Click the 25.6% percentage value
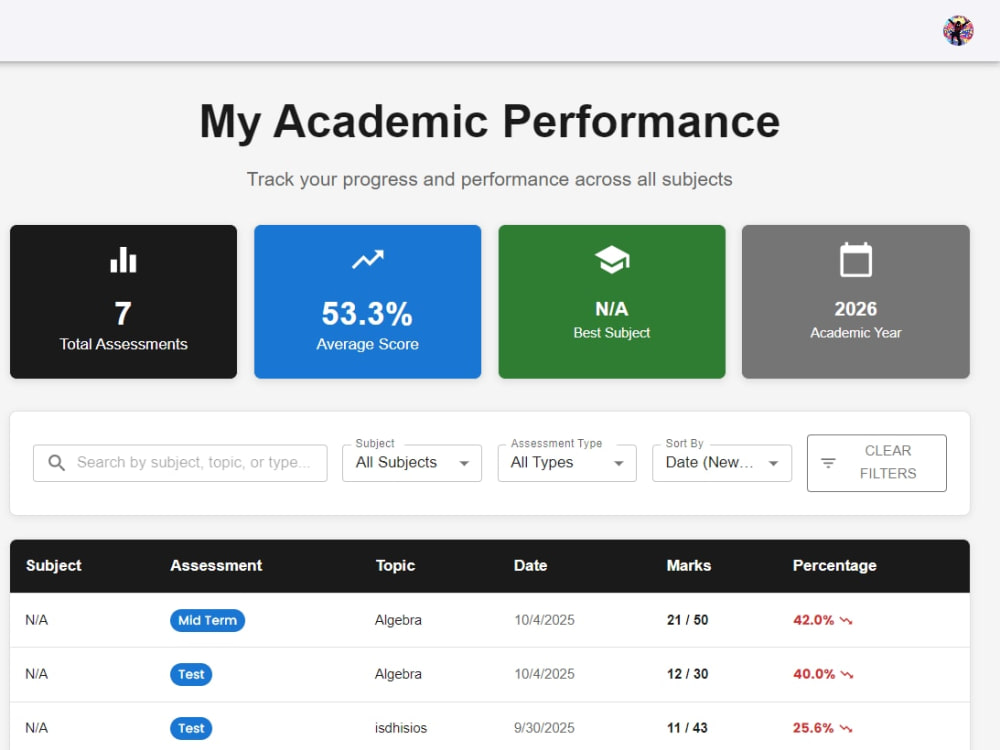Screen dimensions: 1000x750 [813, 728]
